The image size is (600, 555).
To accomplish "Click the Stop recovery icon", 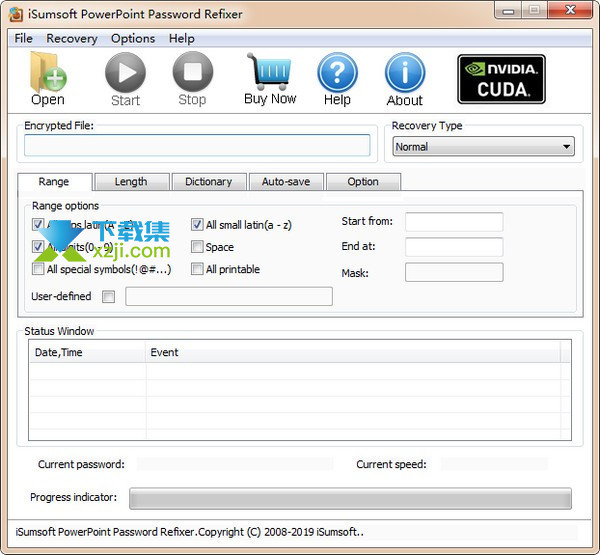I will click(193, 72).
